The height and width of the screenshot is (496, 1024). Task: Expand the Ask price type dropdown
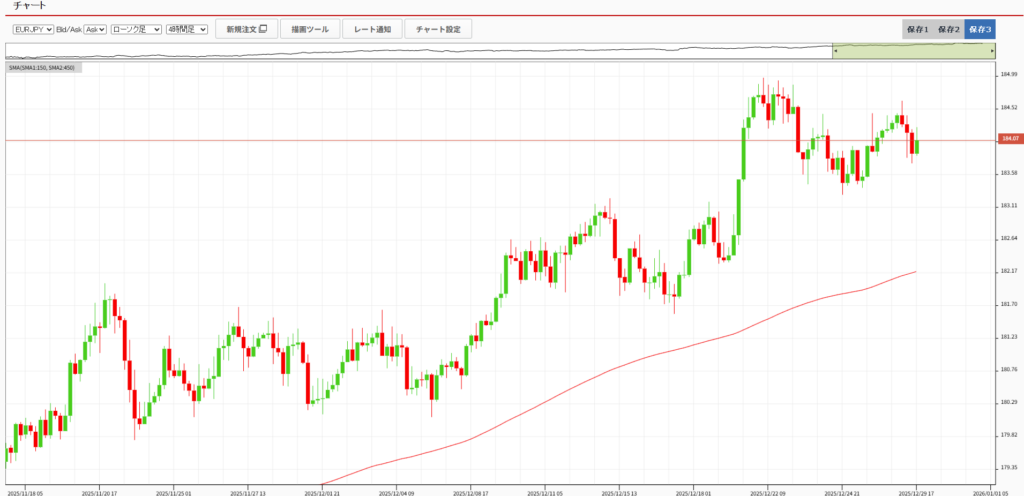[95, 29]
